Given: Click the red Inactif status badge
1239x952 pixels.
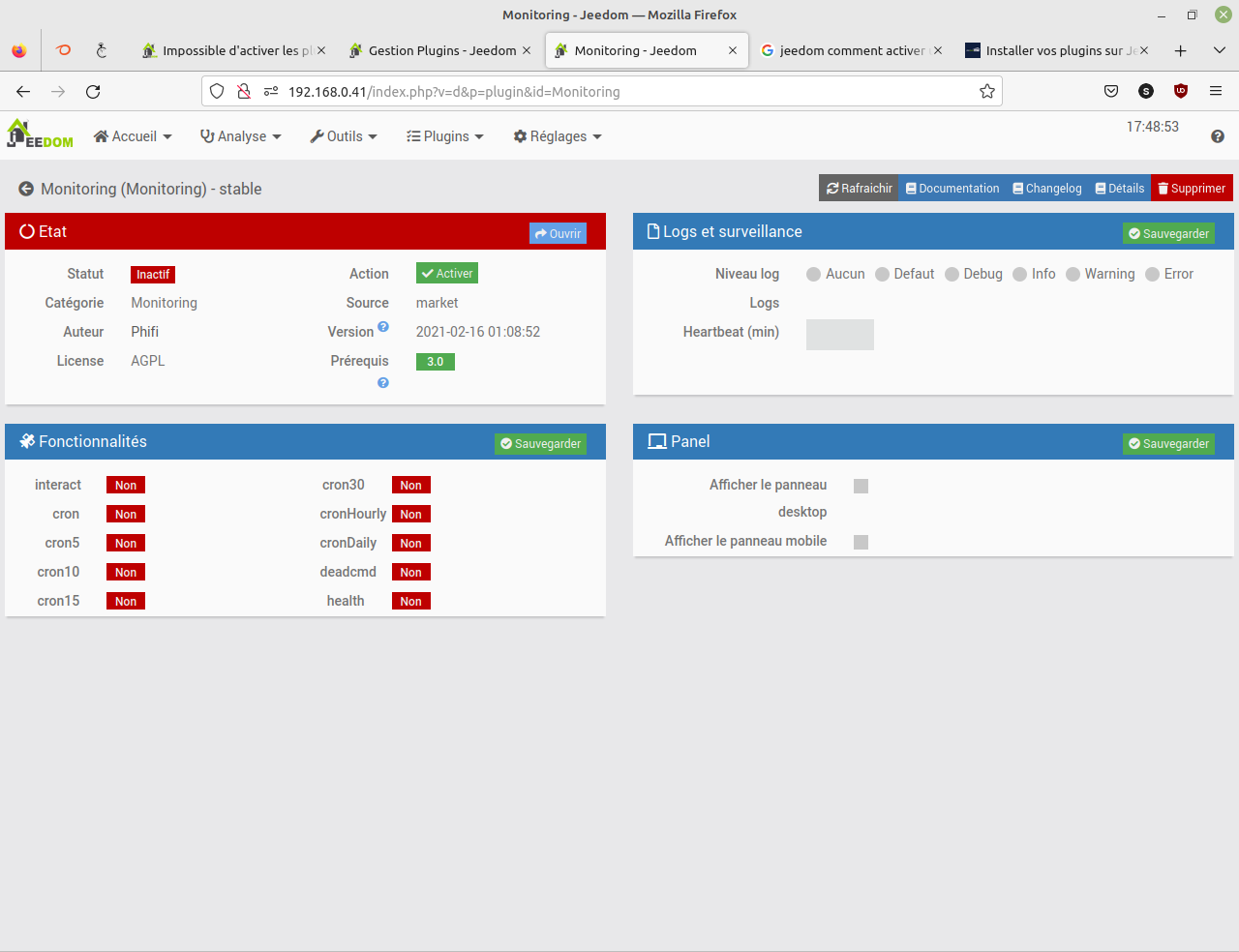Looking at the screenshot, I should coord(153,275).
